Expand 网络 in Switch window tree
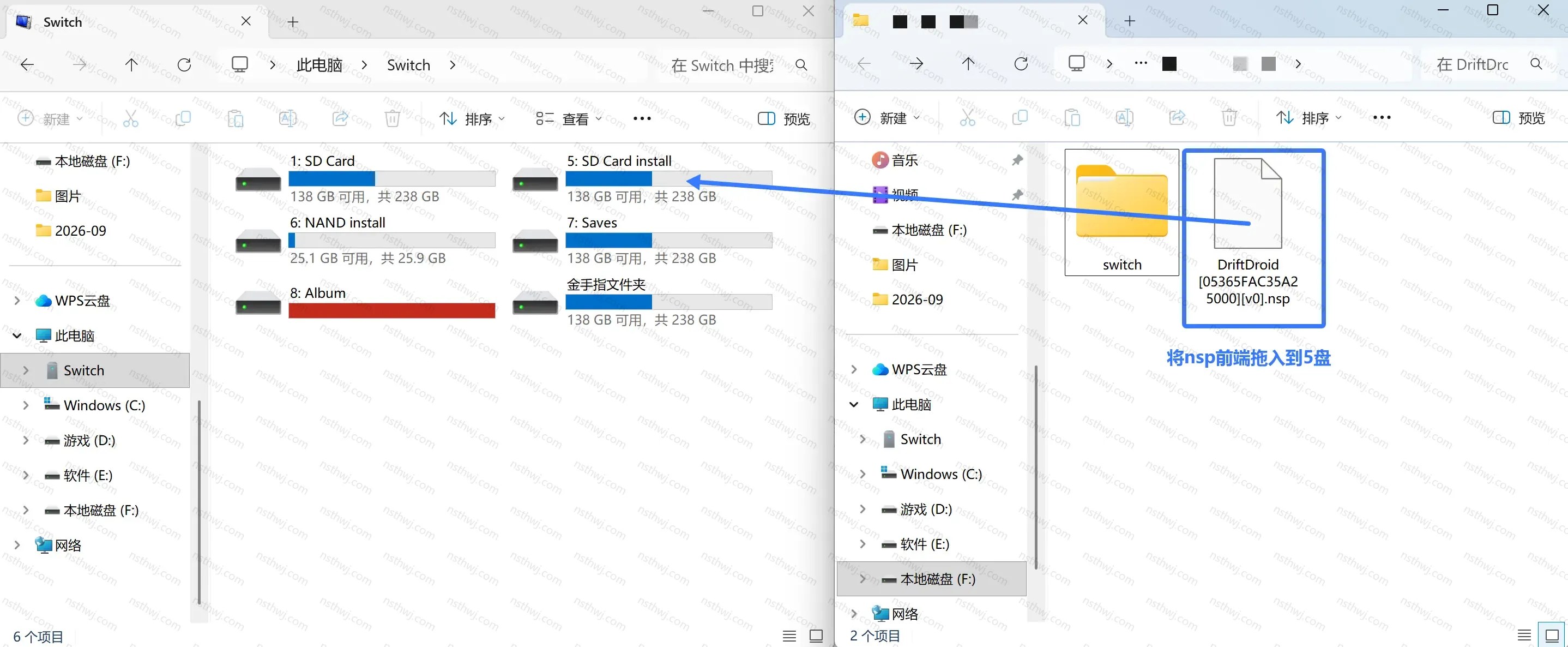The height and width of the screenshot is (647, 1568). [x=17, y=544]
